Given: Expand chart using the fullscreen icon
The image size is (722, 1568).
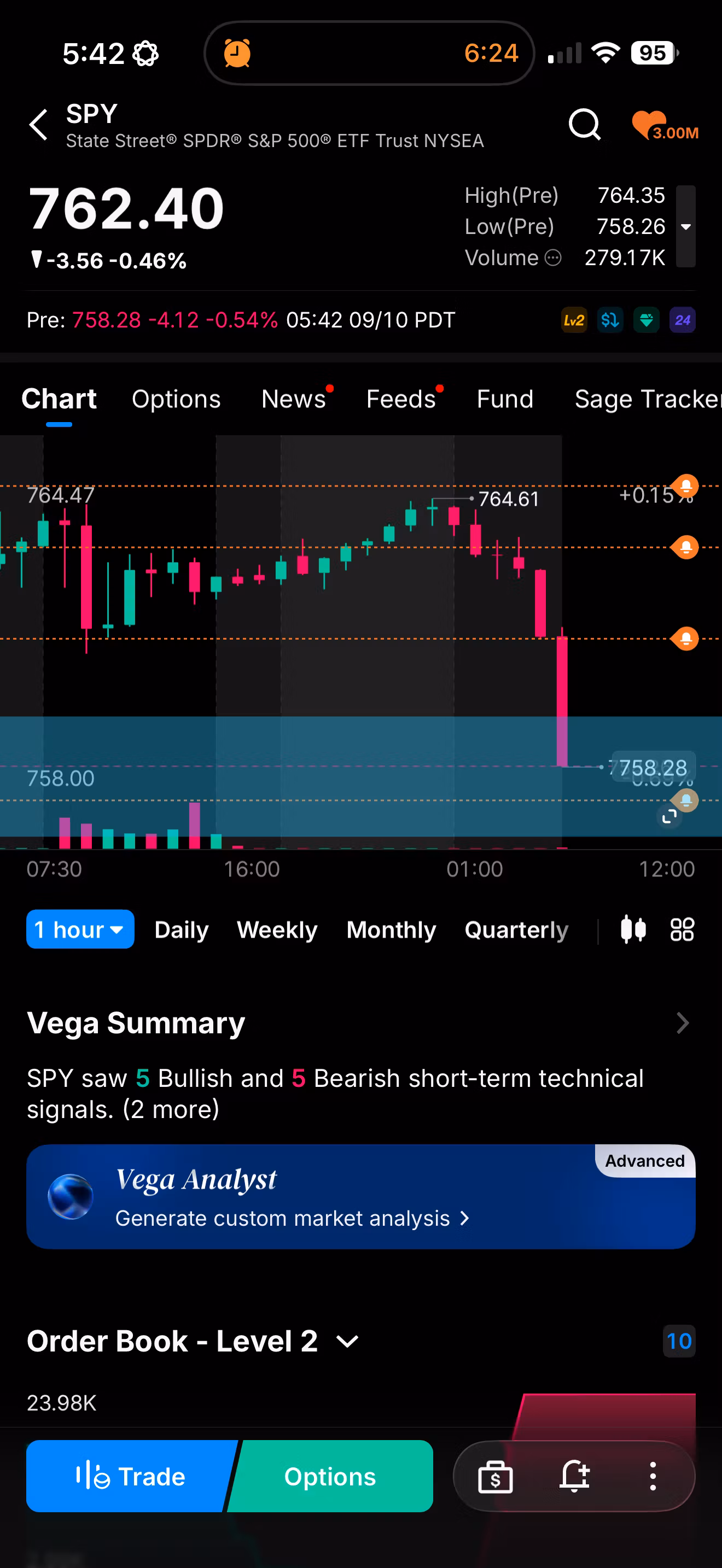Looking at the screenshot, I should click(x=669, y=817).
